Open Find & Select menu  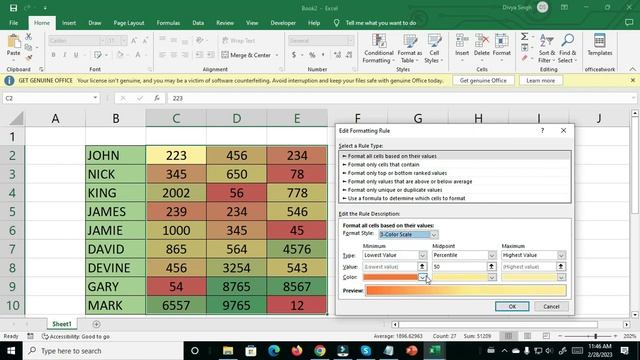click(x=567, y=49)
